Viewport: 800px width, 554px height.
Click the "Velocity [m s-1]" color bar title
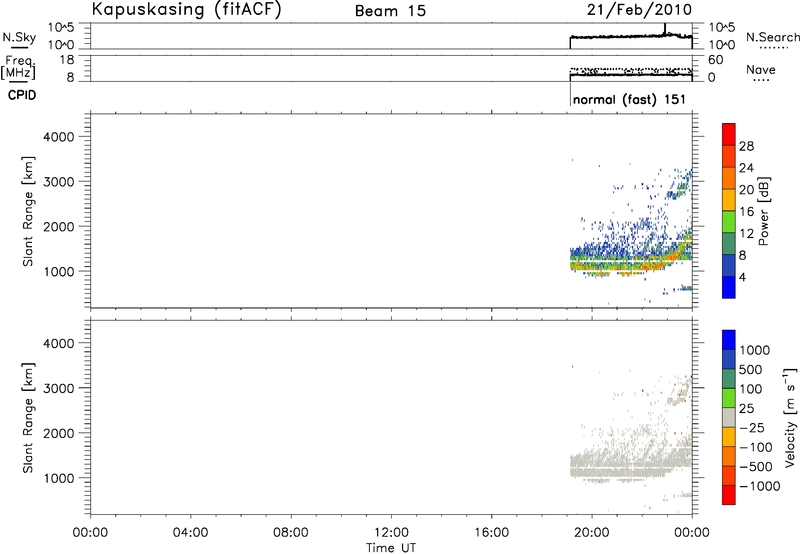[x=790, y=417]
